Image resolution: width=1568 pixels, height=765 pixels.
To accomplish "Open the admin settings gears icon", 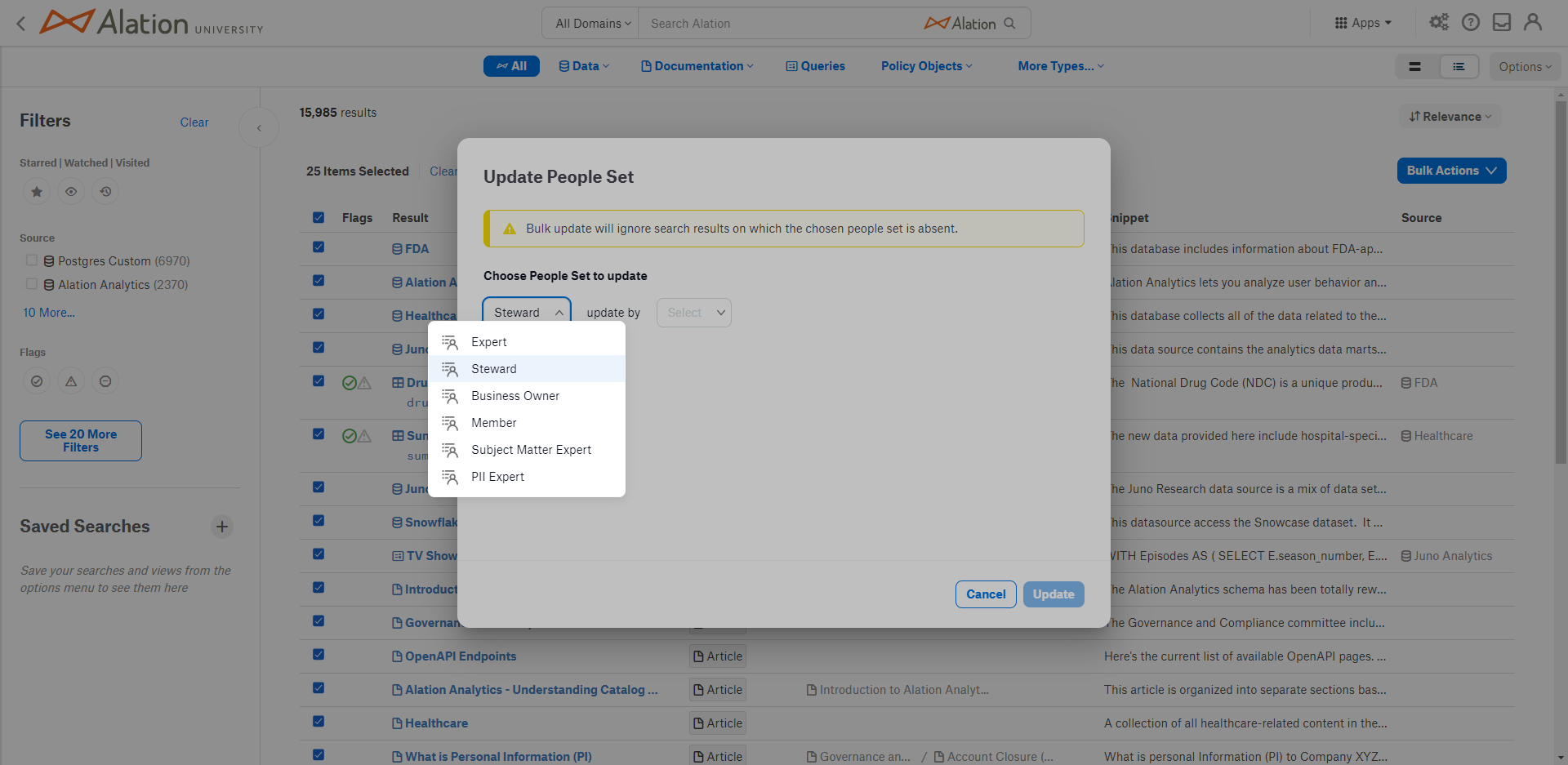I will [x=1439, y=22].
